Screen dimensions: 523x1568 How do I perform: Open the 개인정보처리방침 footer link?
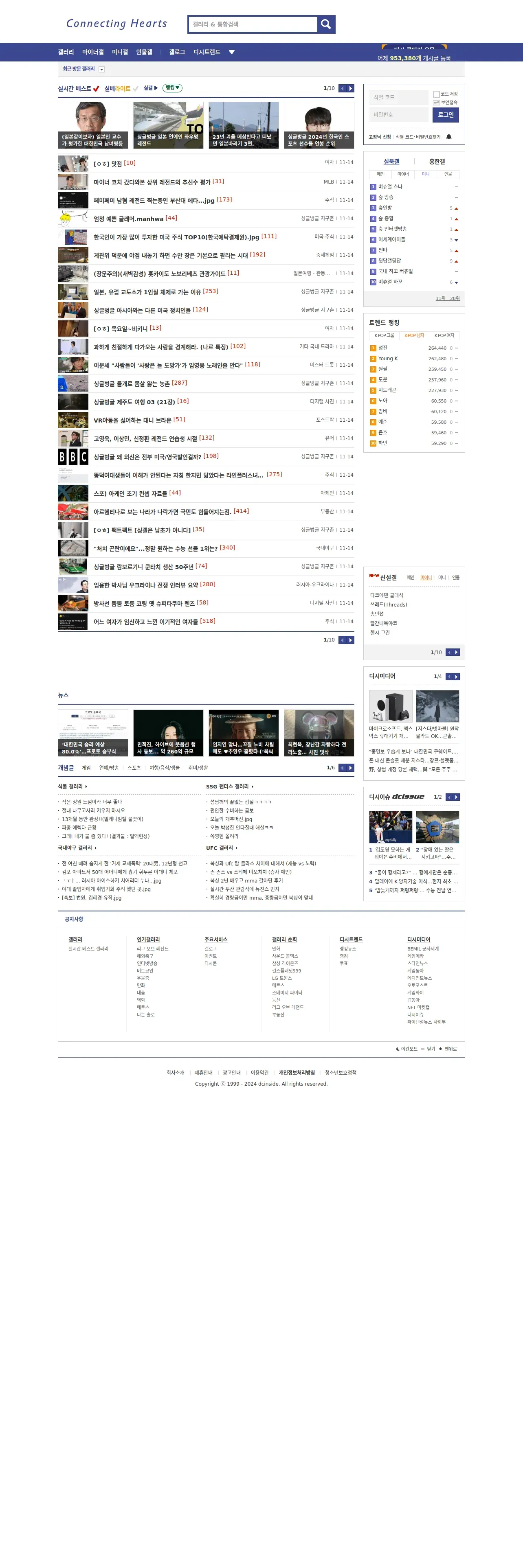pyautogui.click(x=297, y=1073)
